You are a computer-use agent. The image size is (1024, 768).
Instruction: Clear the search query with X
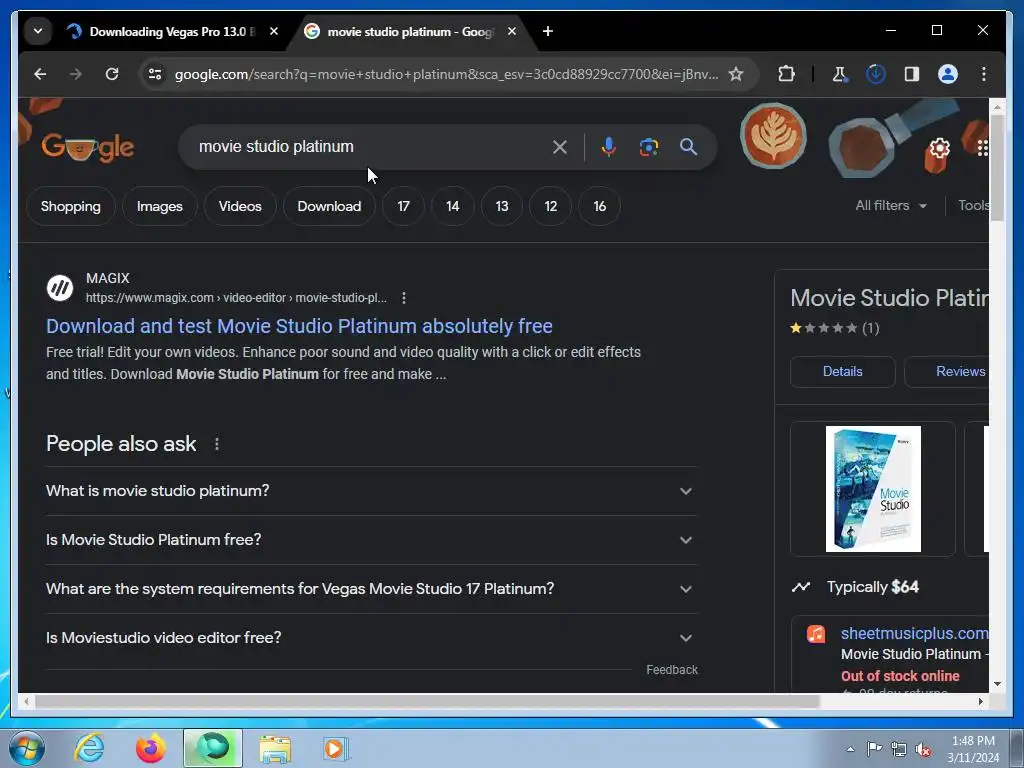point(560,147)
